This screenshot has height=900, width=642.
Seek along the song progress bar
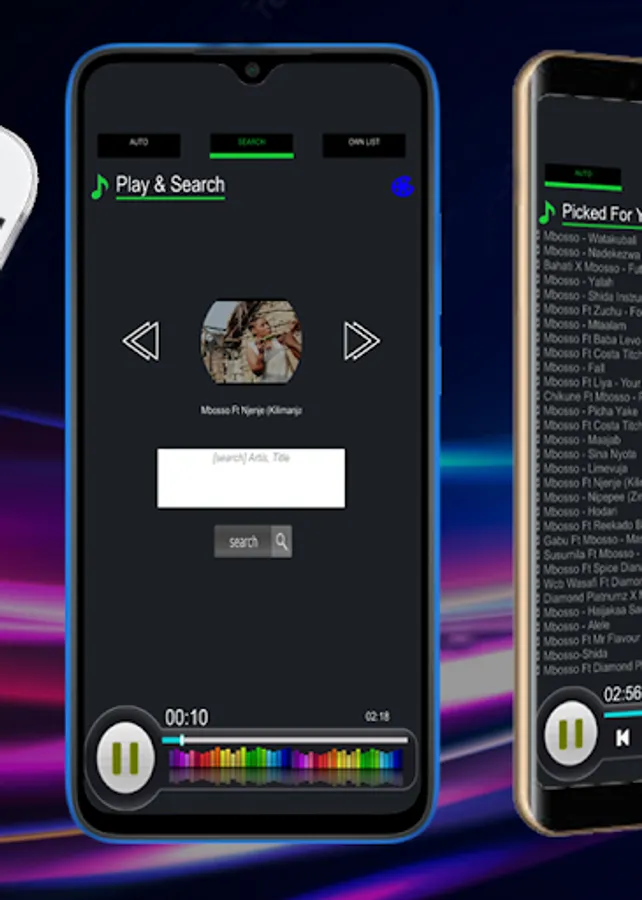click(285, 740)
